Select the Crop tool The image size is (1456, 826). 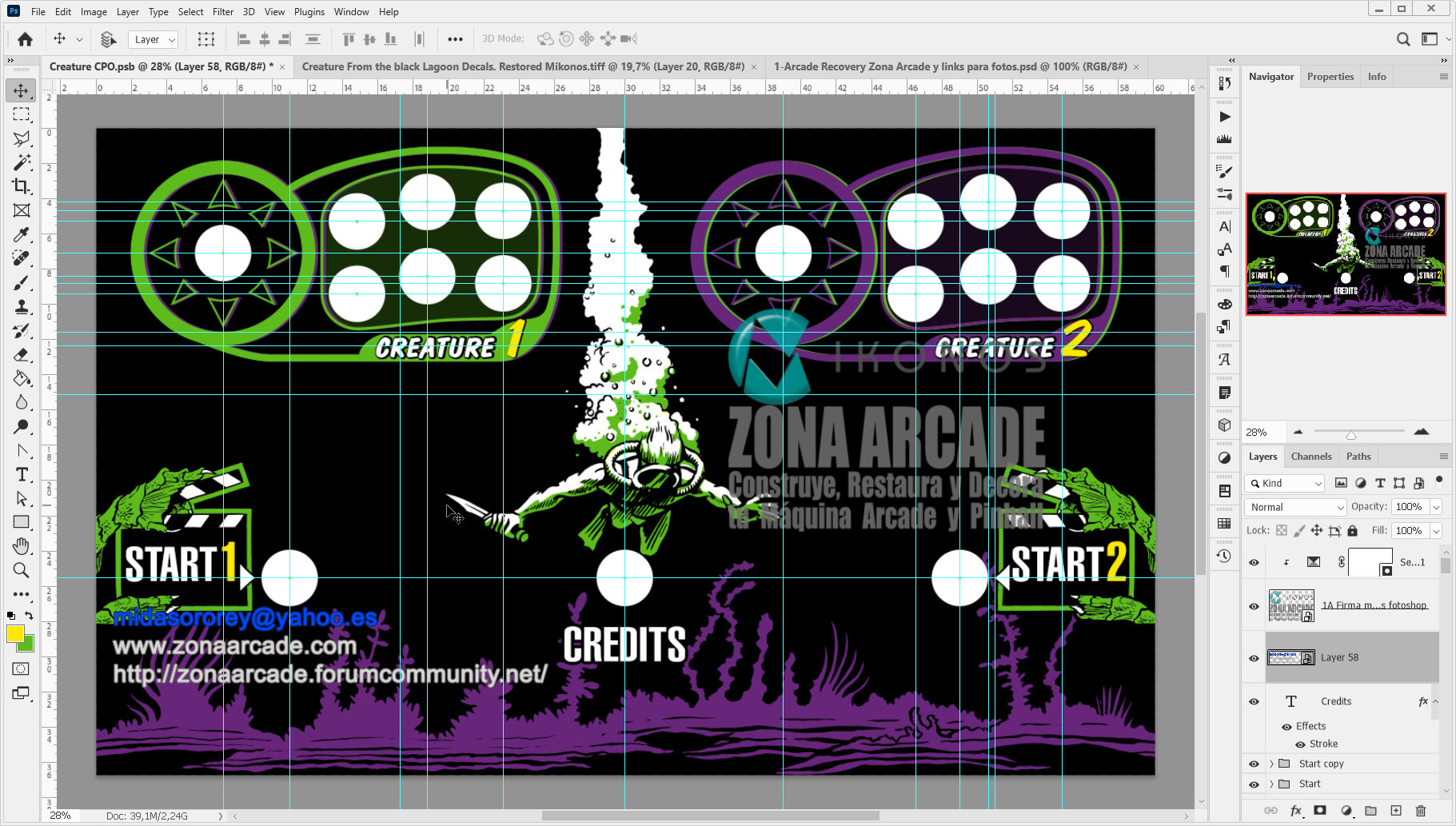click(21, 186)
